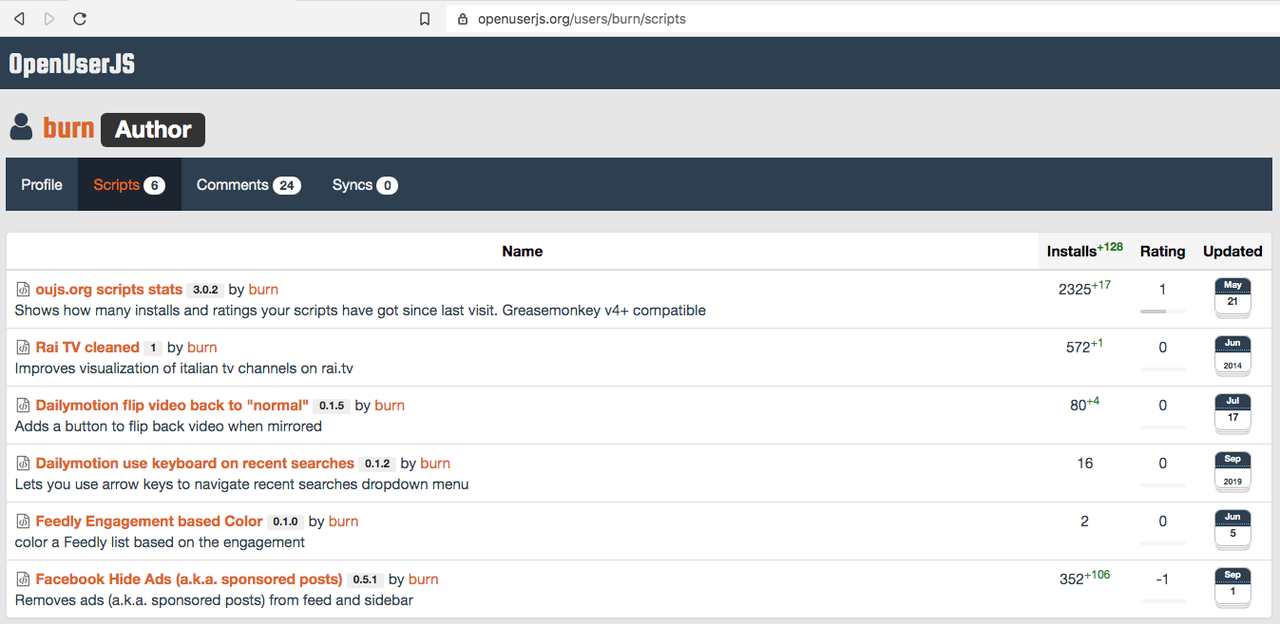This screenshot has height=624, width=1280.
Task: Click script icon for Facebook Hide Ads
Action: tap(23, 580)
